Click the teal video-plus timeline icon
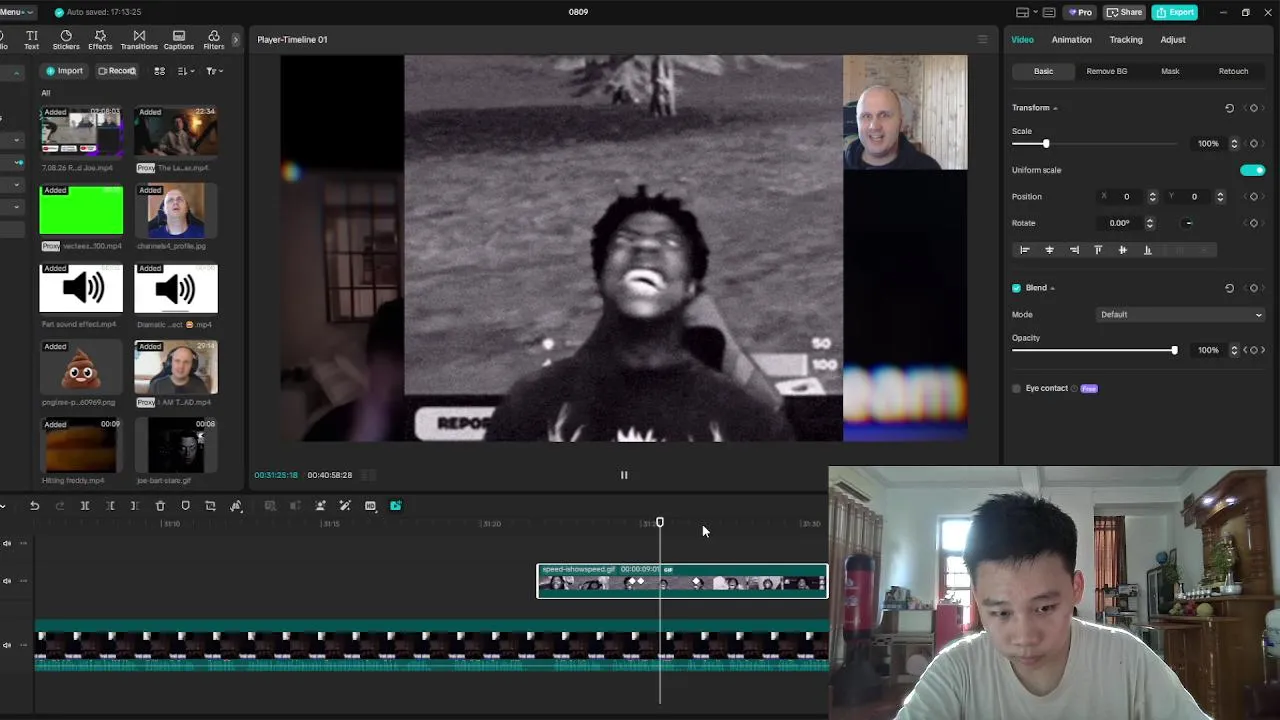 tap(396, 506)
